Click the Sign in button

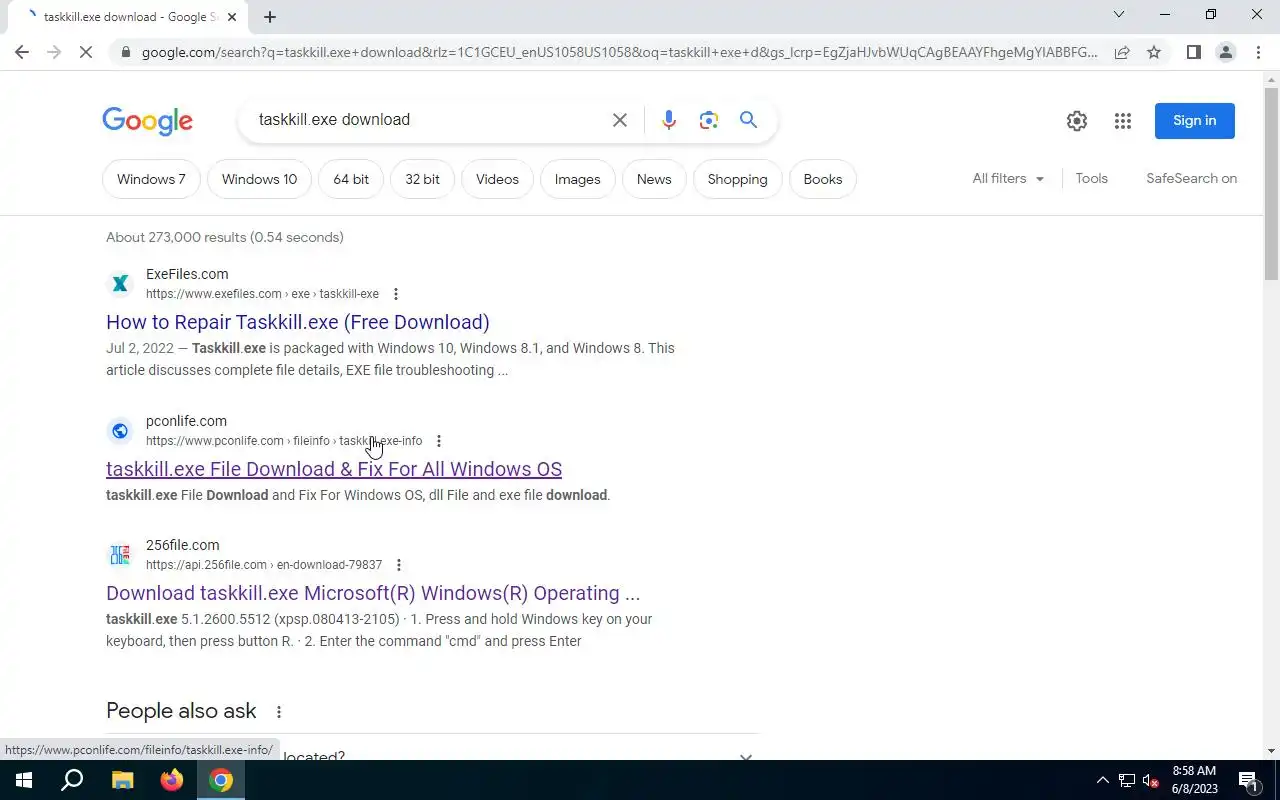[x=1195, y=121]
